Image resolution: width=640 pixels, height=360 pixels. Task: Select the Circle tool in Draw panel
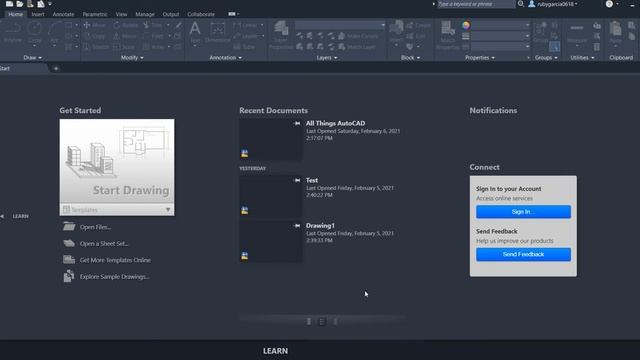[x=34, y=32]
